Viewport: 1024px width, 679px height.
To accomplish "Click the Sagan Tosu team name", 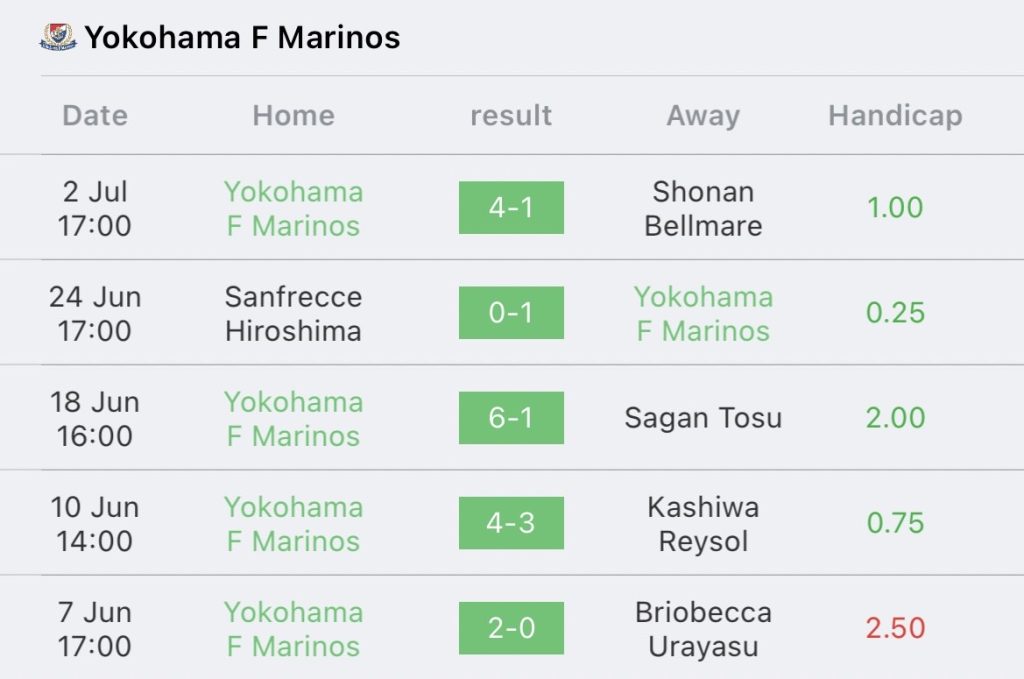I will 703,418.
